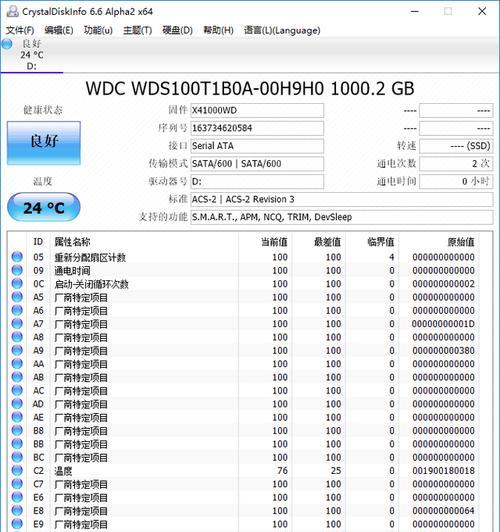The image size is (500, 532).
Task: Click the ID column header
Action: [38, 242]
